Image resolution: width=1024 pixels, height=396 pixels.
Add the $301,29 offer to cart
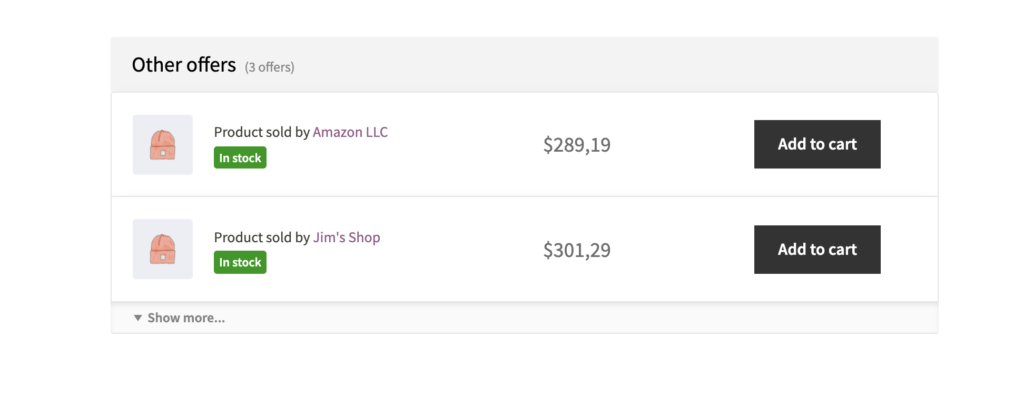817,250
